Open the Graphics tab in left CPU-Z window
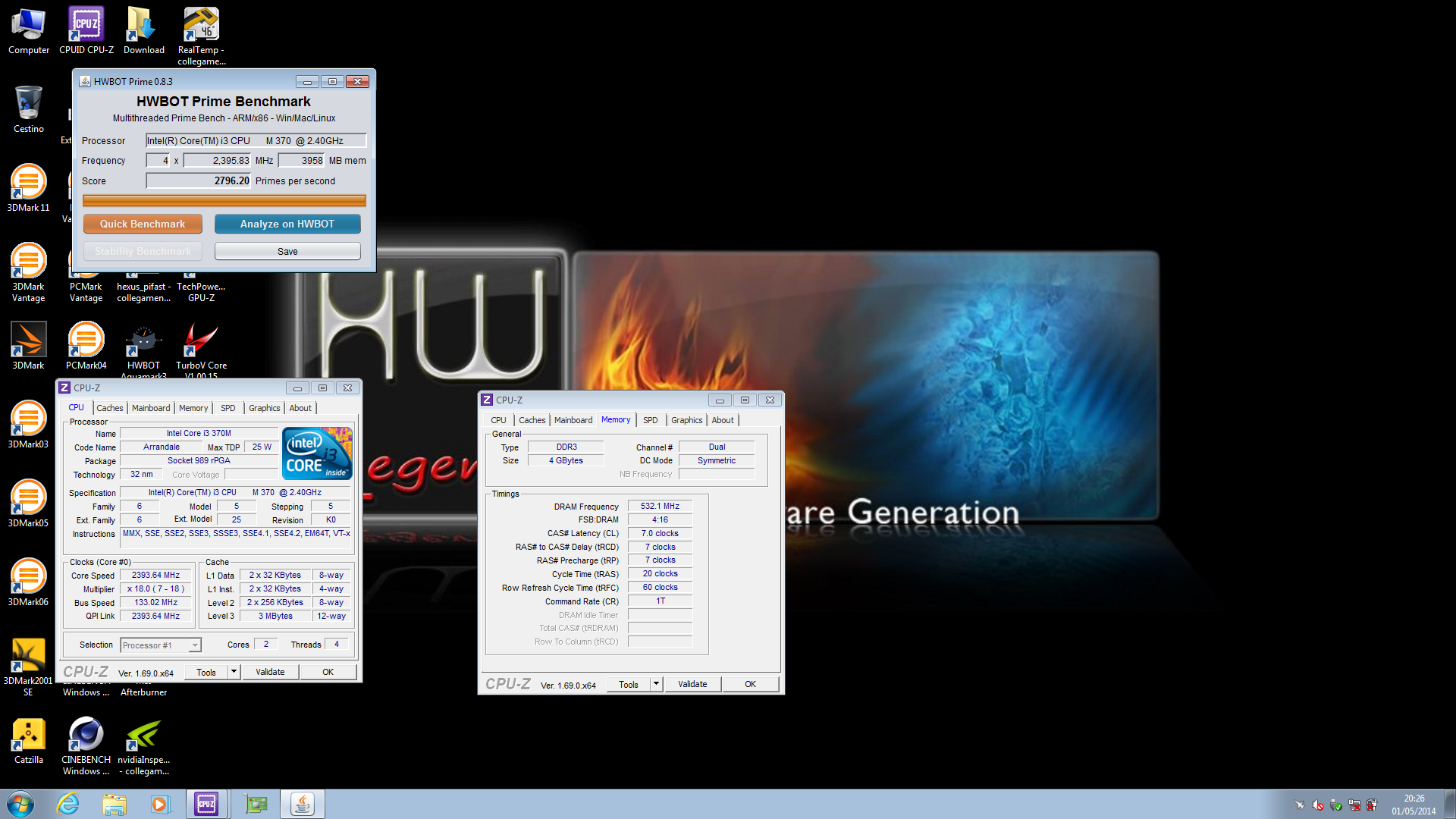This screenshot has height=819, width=1456. coord(265,408)
